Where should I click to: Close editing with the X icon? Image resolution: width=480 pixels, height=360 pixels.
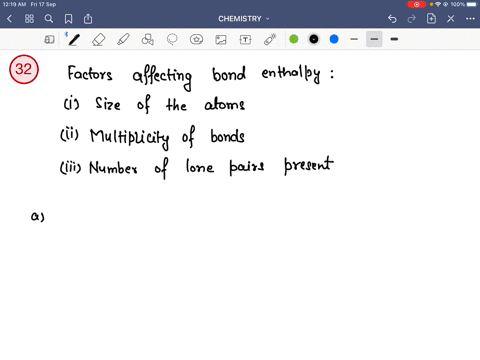click(451, 19)
